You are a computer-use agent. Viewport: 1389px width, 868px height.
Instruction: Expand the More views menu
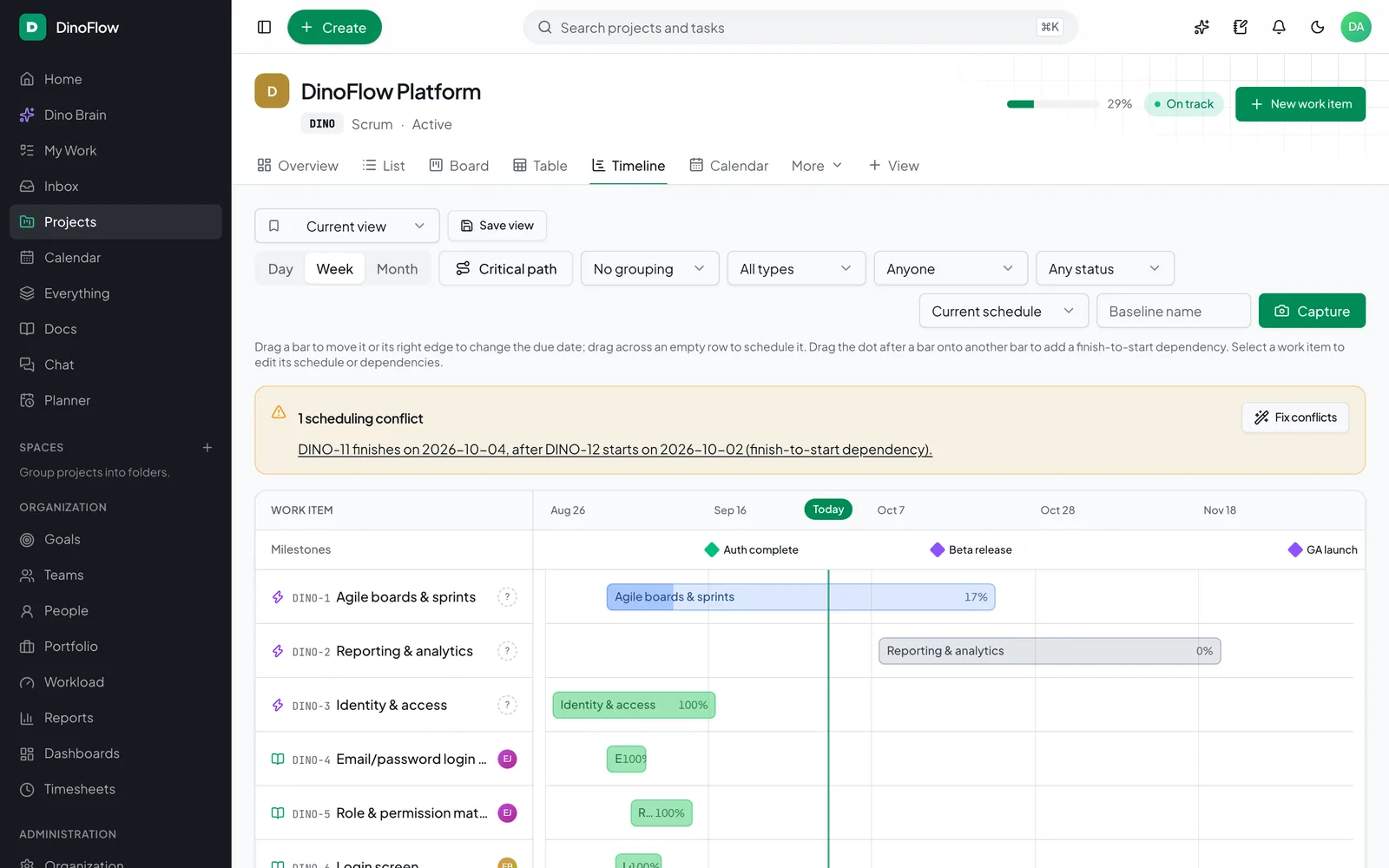(x=817, y=166)
